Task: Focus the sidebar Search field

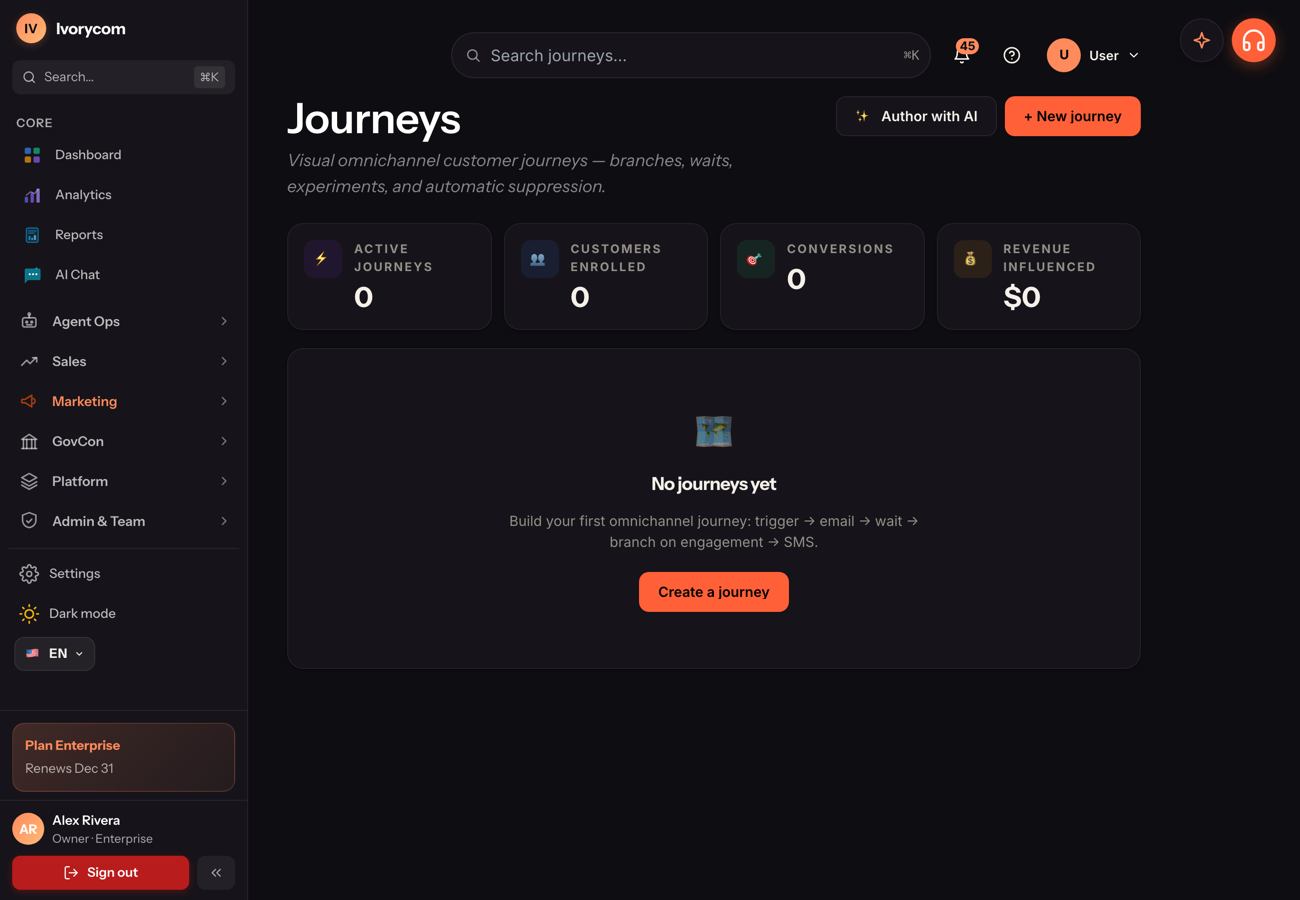Action: pyautogui.click(x=124, y=77)
